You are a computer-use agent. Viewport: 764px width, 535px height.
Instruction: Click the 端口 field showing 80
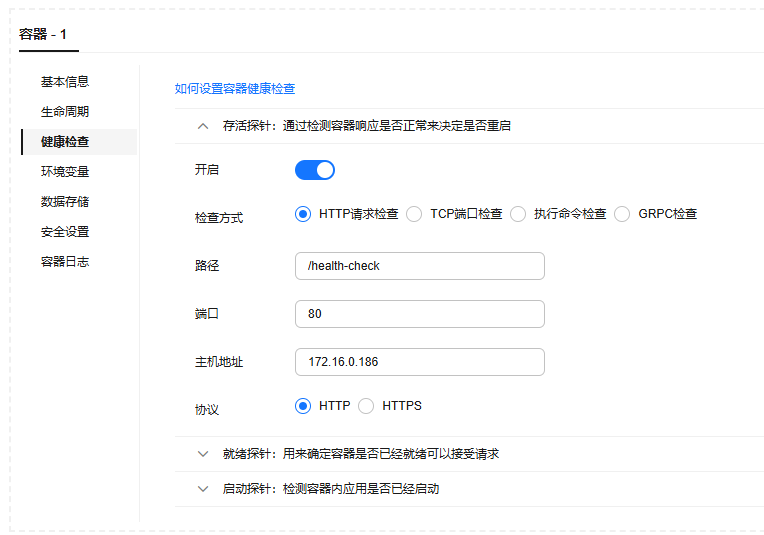pos(420,314)
